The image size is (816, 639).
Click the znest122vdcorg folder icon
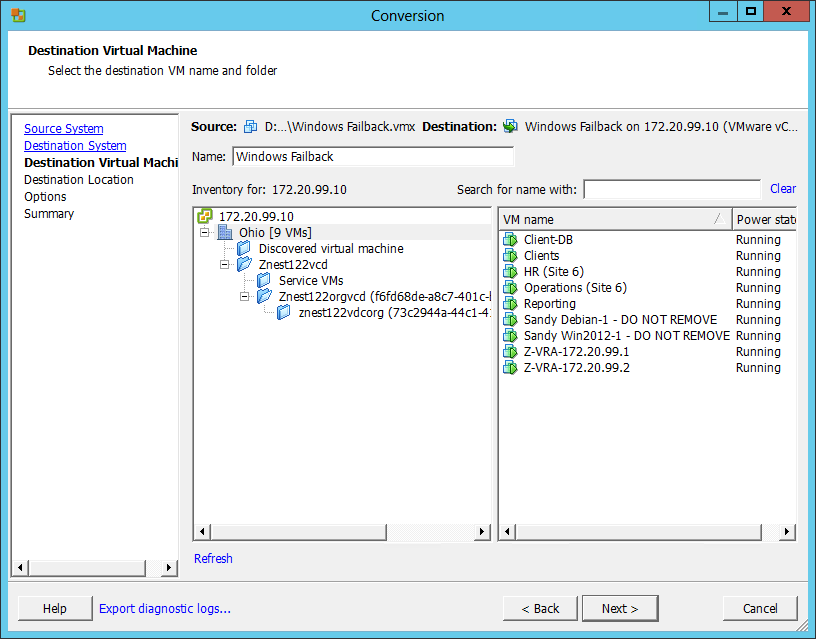(284, 312)
